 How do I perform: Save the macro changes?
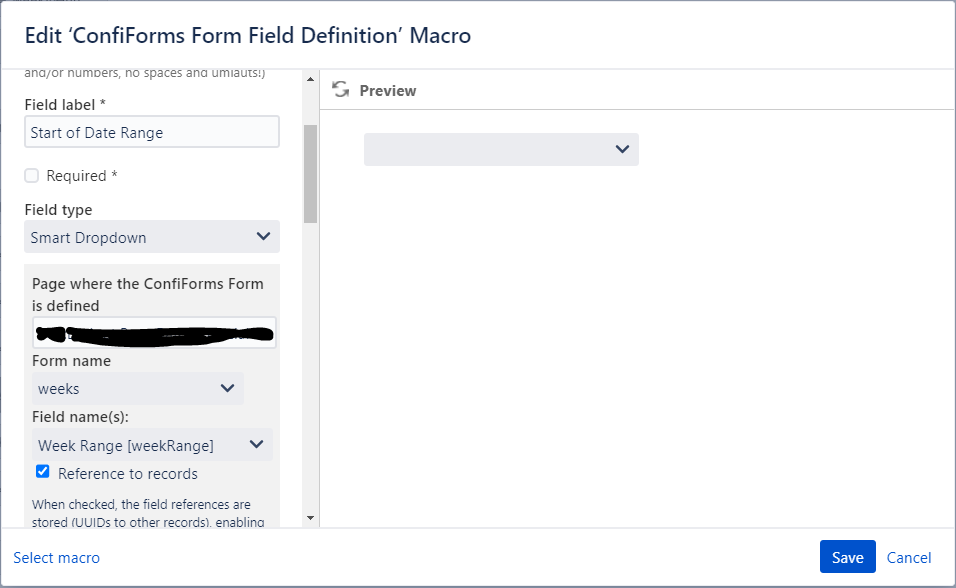pos(847,557)
